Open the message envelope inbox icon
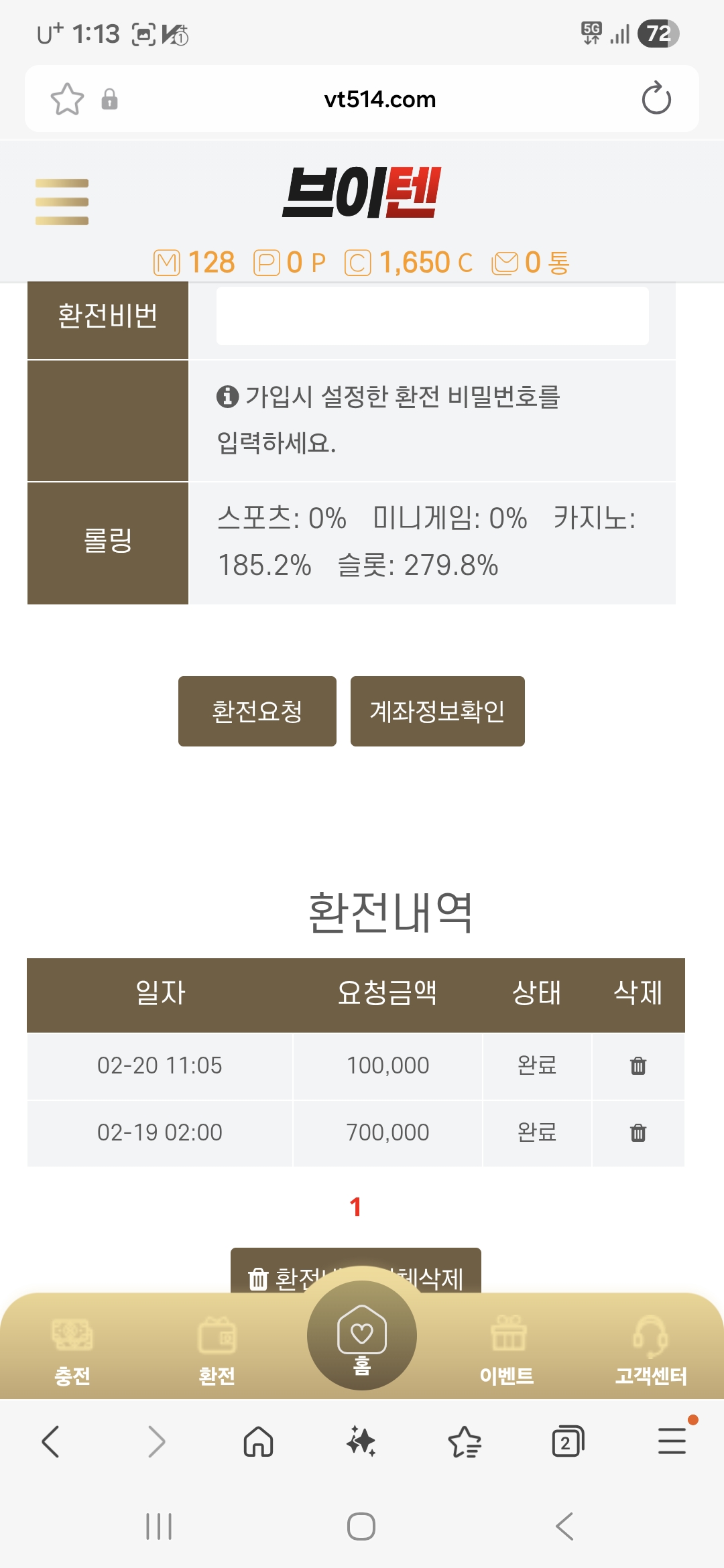The height and width of the screenshot is (1568, 724). (x=505, y=263)
